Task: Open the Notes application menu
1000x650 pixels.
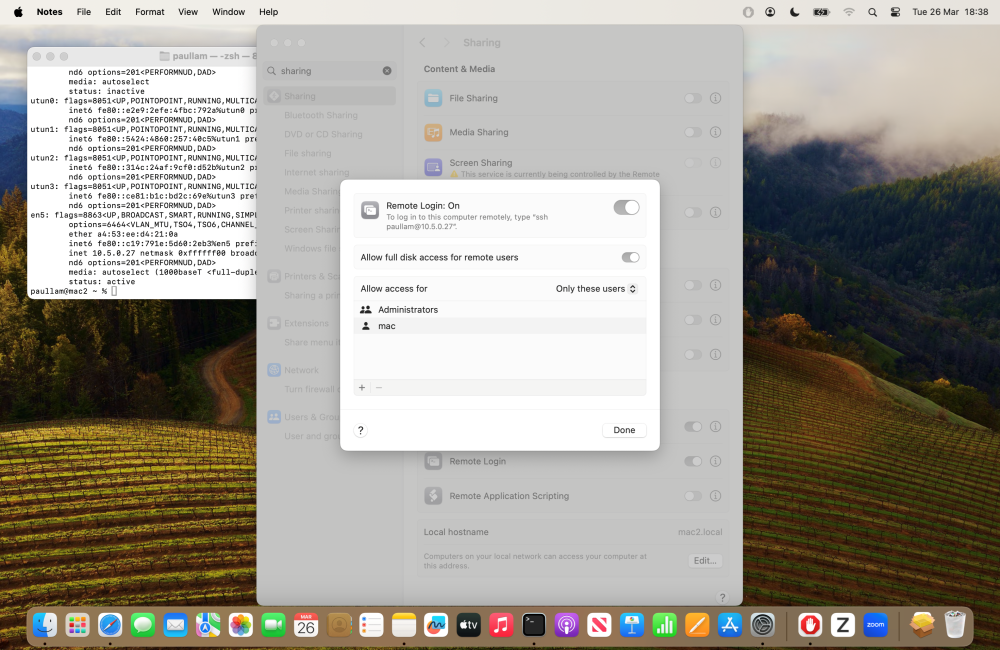Action: point(48,12)
